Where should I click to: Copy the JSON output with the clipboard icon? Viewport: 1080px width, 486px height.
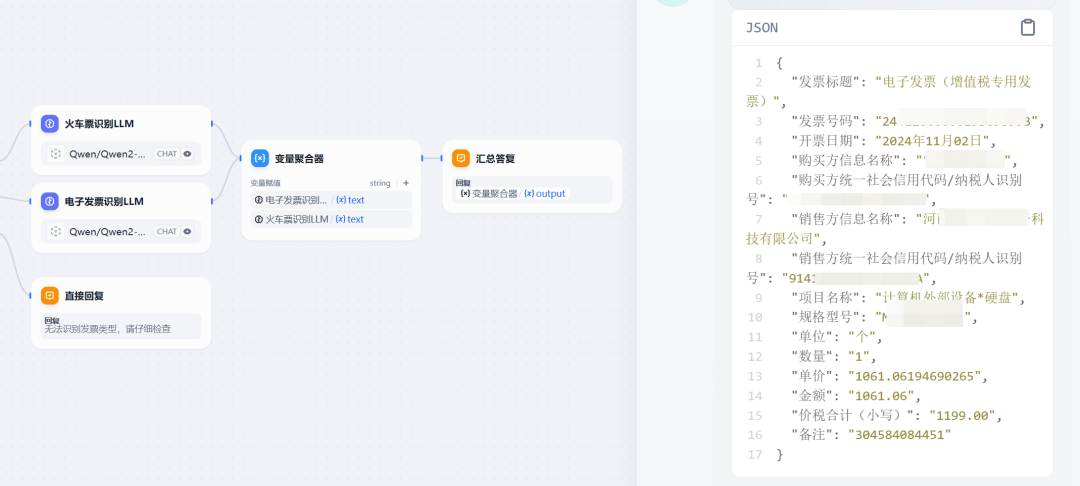coord(1027,28)
